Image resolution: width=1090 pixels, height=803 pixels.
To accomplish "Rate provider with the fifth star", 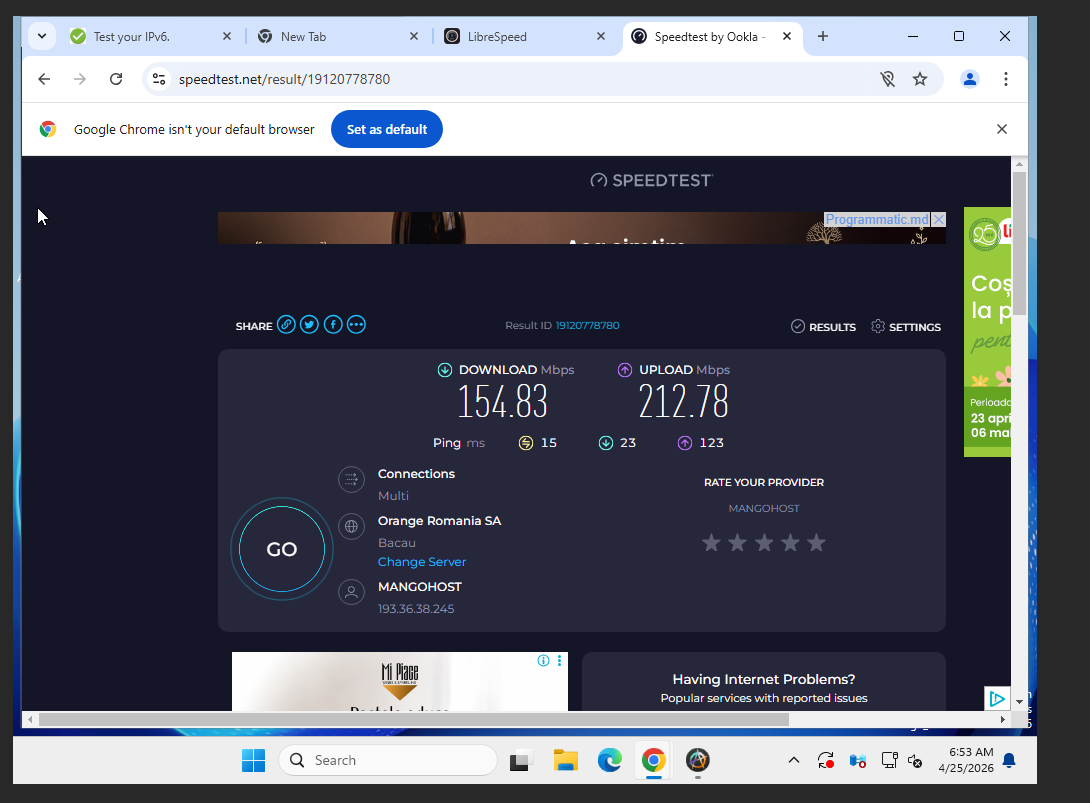I will coord(816,543).
